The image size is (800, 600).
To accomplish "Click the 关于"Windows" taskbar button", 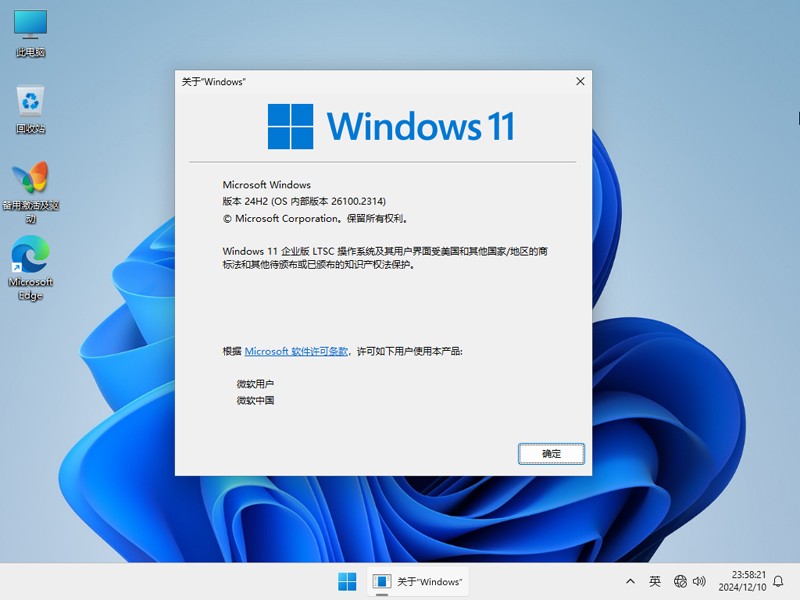I will (x=417, y=581).
